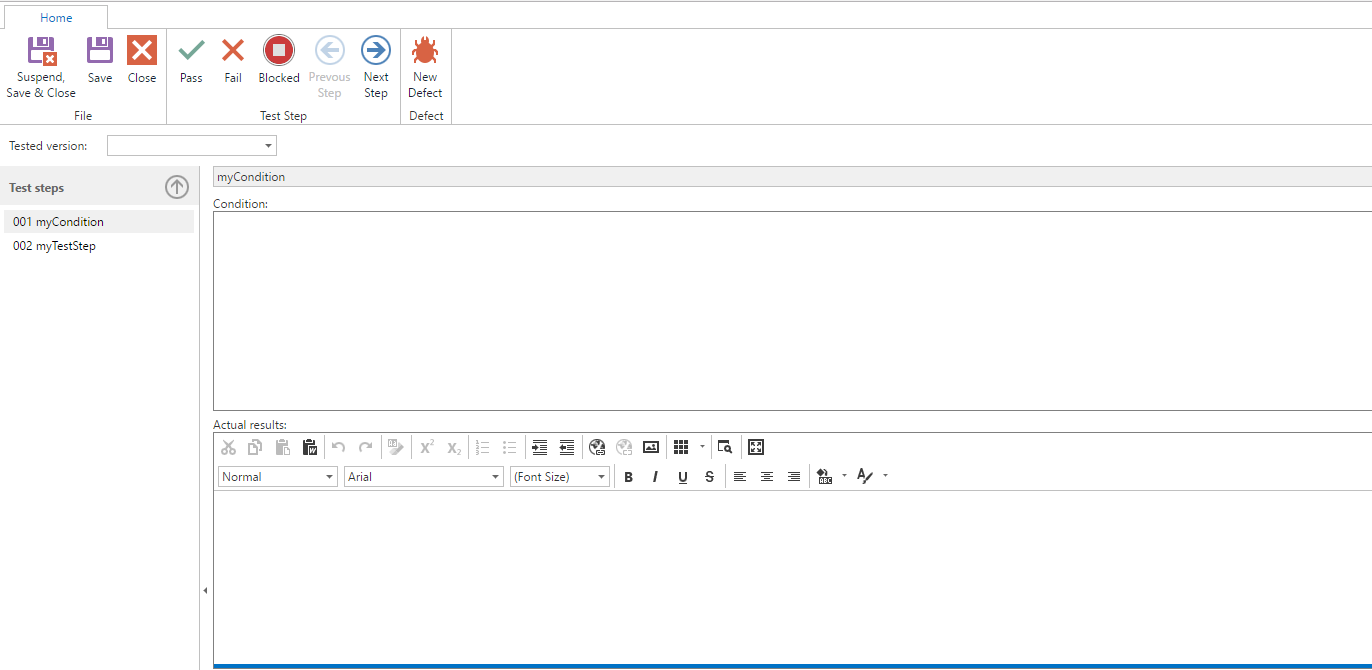Insert hyperlink using the globe link icon

597,447
